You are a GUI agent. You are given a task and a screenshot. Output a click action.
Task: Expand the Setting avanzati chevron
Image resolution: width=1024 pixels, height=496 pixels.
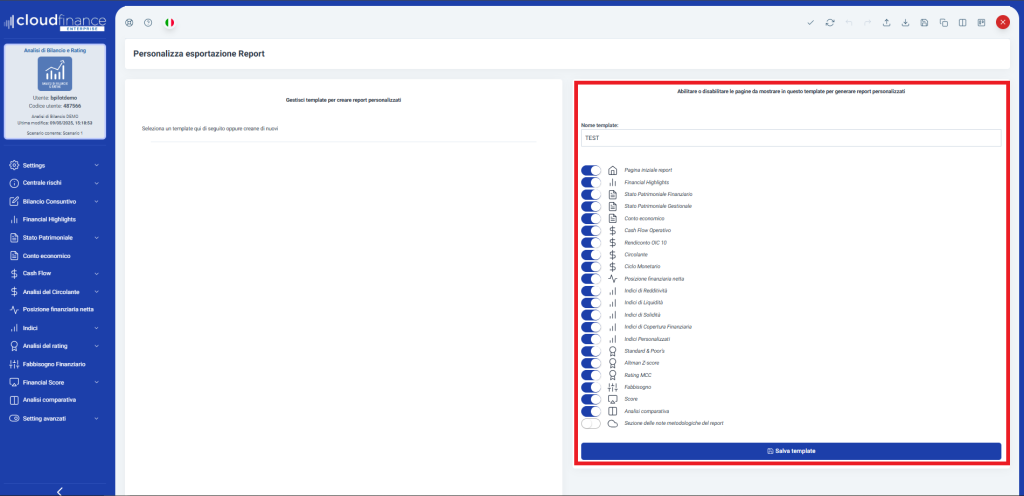[97, 418]
